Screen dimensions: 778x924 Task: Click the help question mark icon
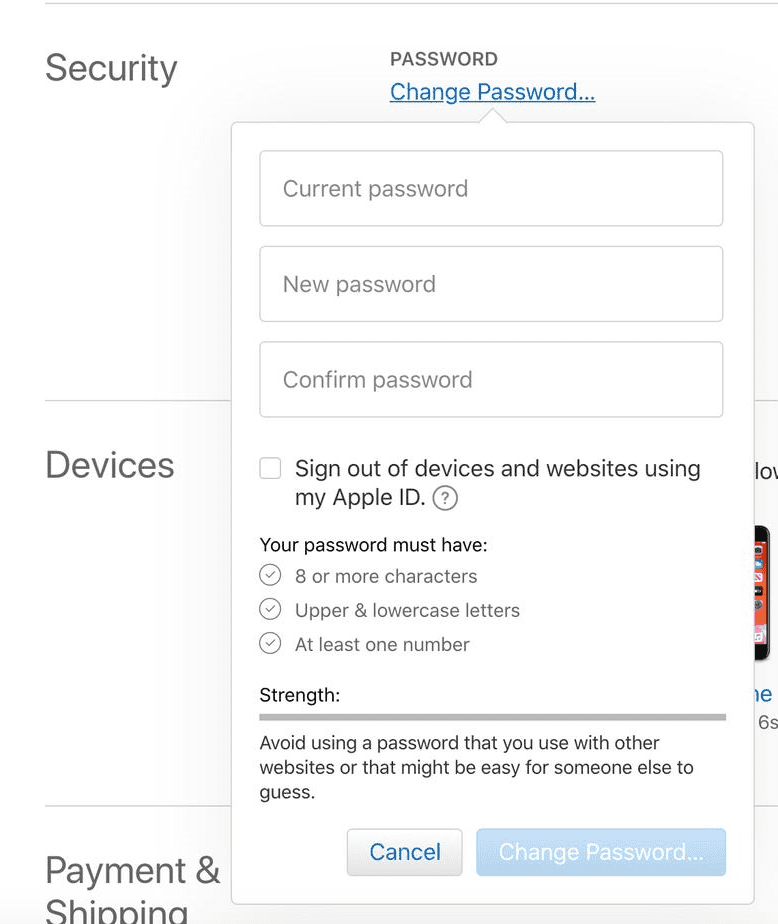445,498
